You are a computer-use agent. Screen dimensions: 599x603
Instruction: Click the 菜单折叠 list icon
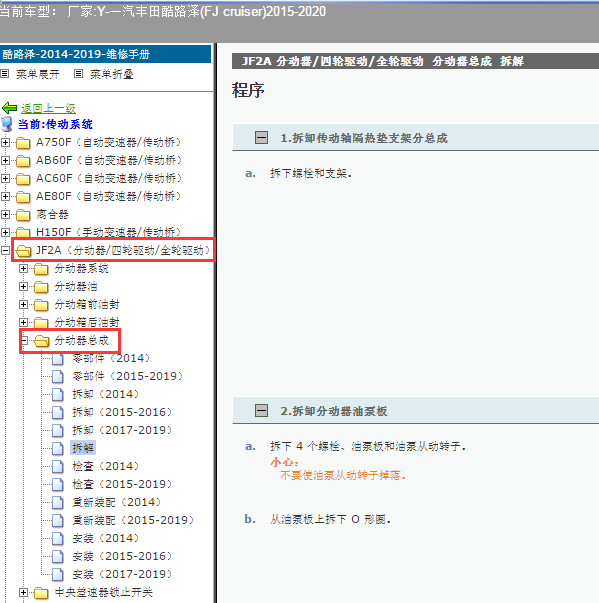coord(78,73)
